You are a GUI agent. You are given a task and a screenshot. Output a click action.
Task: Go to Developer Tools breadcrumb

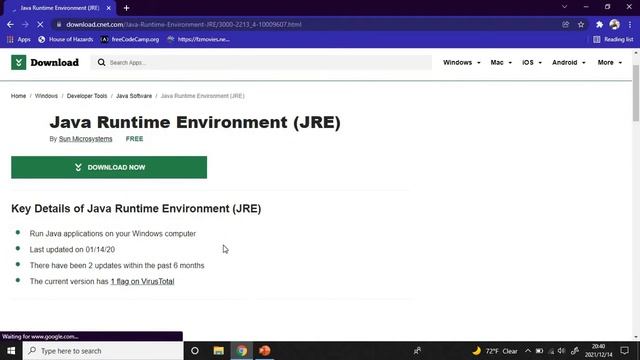[x=87, y=96]
